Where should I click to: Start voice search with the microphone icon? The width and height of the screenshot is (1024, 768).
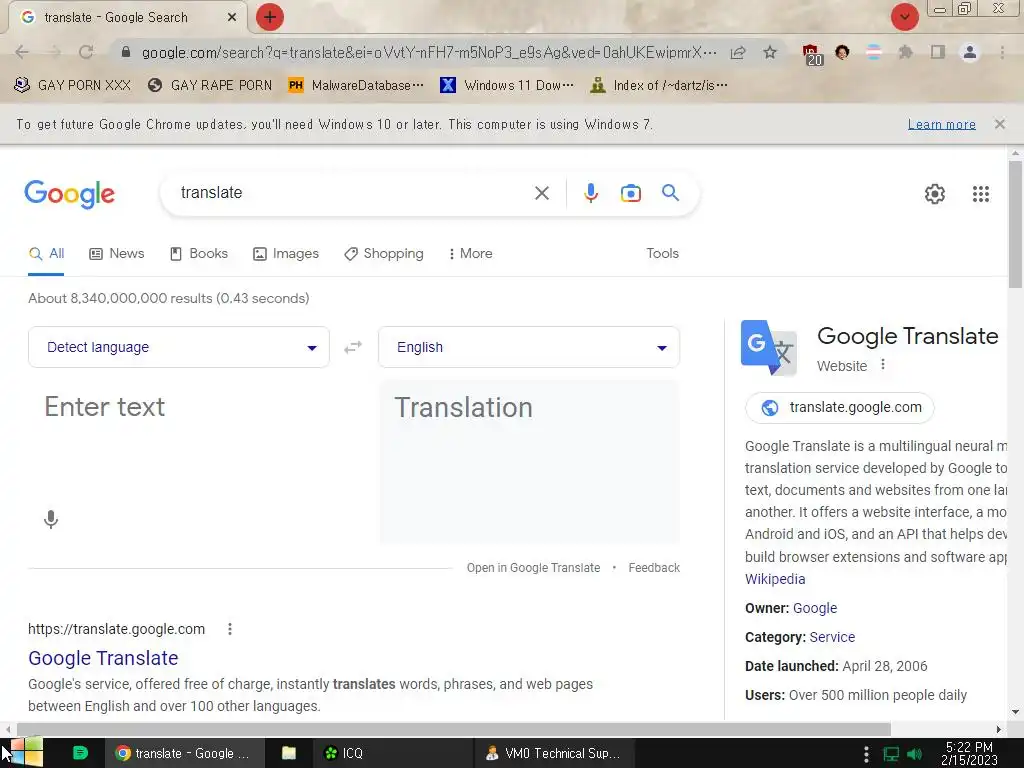590,193
